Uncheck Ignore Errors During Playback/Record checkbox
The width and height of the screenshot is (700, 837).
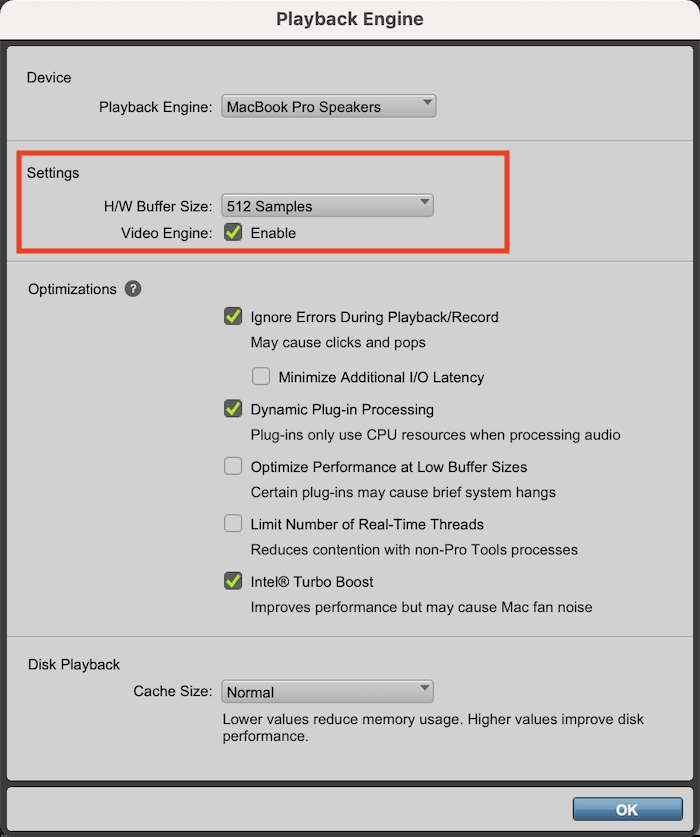[233, 317]
